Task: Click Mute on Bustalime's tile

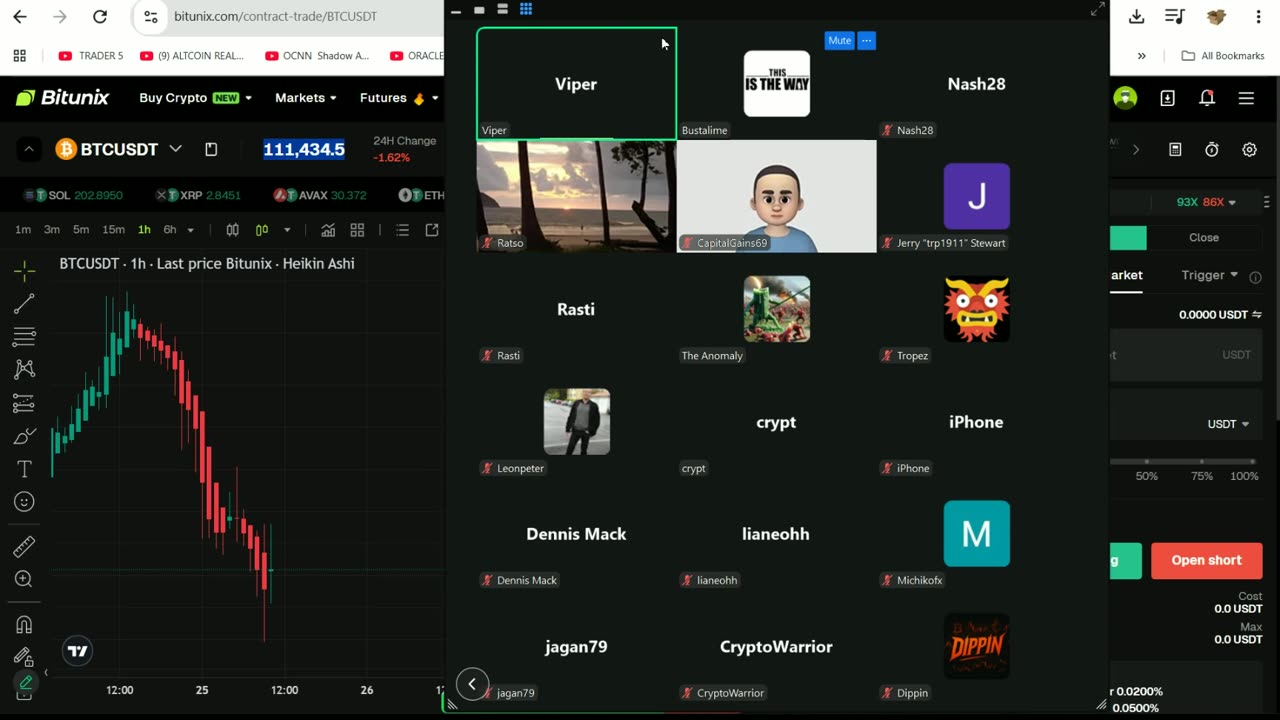Action: tap(840, 41)
